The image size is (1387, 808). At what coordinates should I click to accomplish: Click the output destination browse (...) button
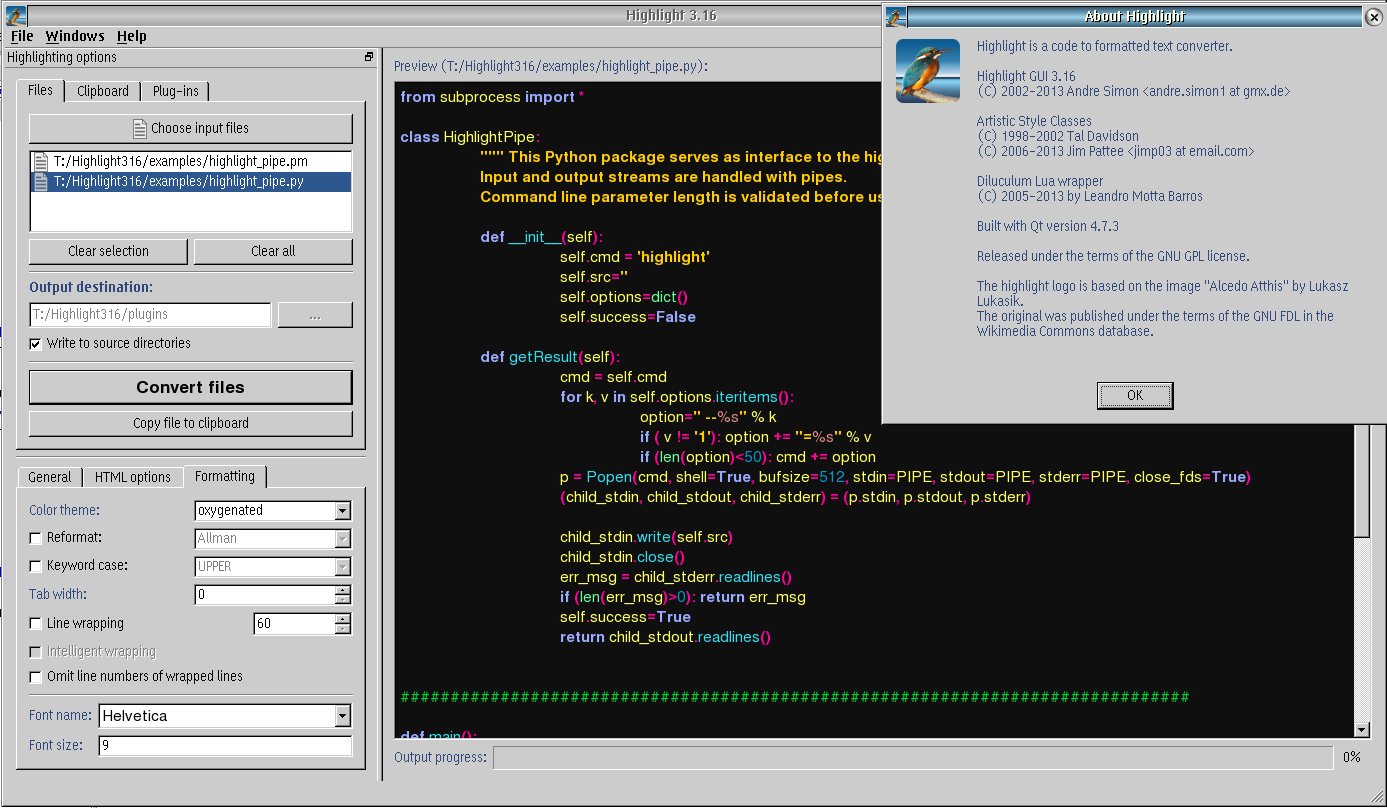(315, 315)
